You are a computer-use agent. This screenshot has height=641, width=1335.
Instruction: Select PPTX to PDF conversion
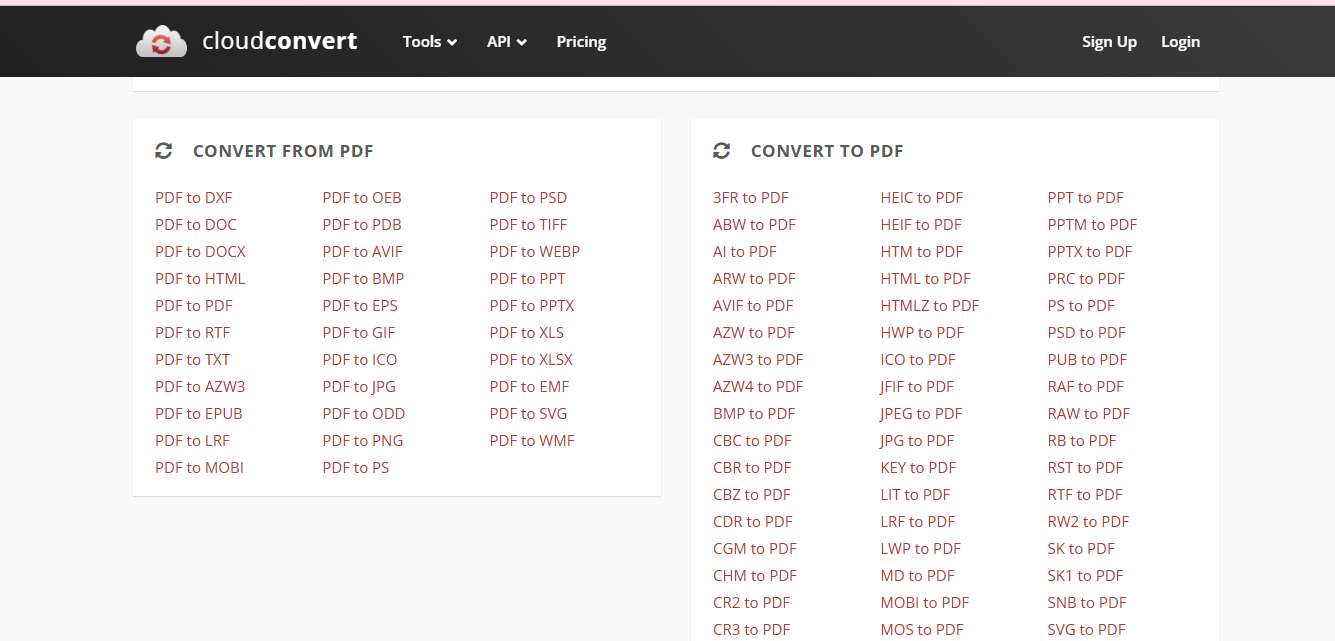coord(1090,252)
